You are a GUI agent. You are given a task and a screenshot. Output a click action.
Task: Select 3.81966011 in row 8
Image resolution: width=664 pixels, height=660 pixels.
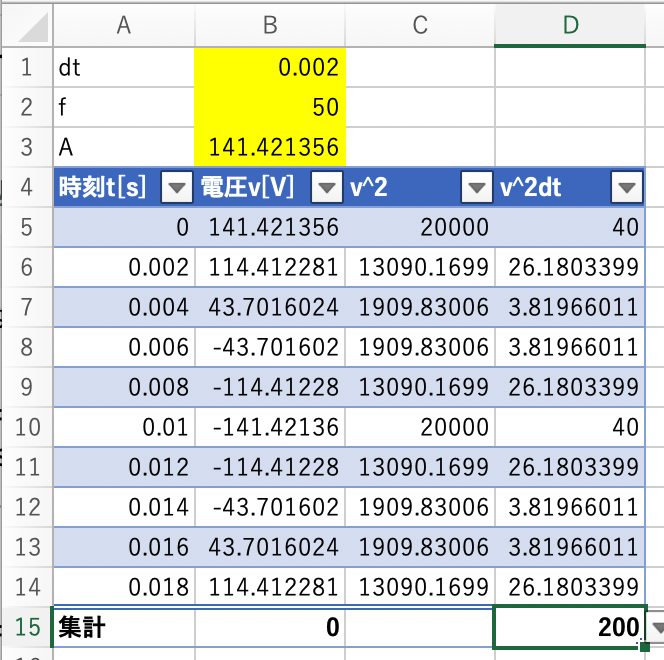[x=570, y=347]
